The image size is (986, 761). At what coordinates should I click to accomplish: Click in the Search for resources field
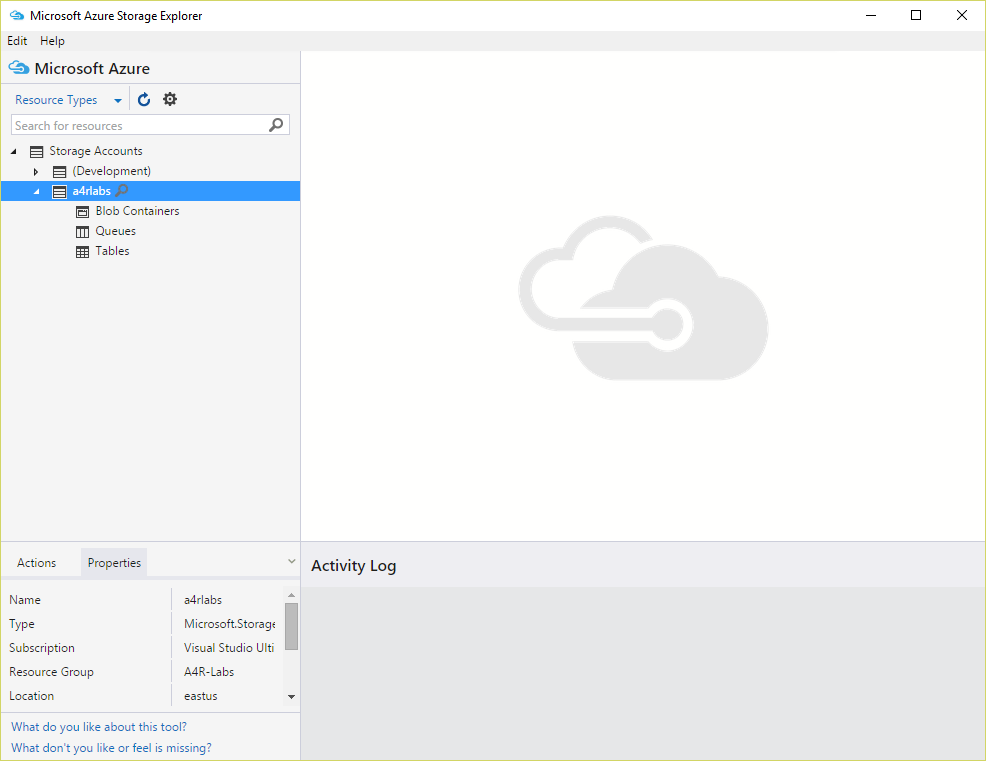(138, 126)
